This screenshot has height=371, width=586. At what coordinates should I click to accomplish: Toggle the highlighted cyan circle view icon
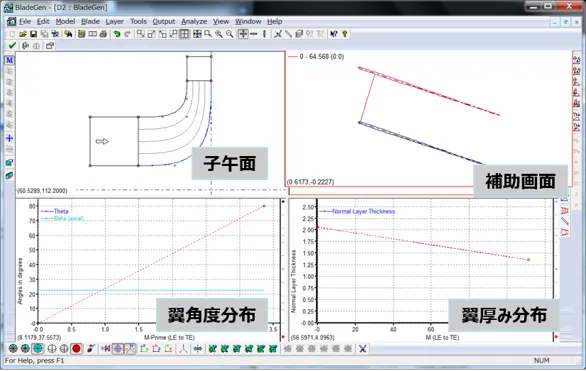click(37, 349)
